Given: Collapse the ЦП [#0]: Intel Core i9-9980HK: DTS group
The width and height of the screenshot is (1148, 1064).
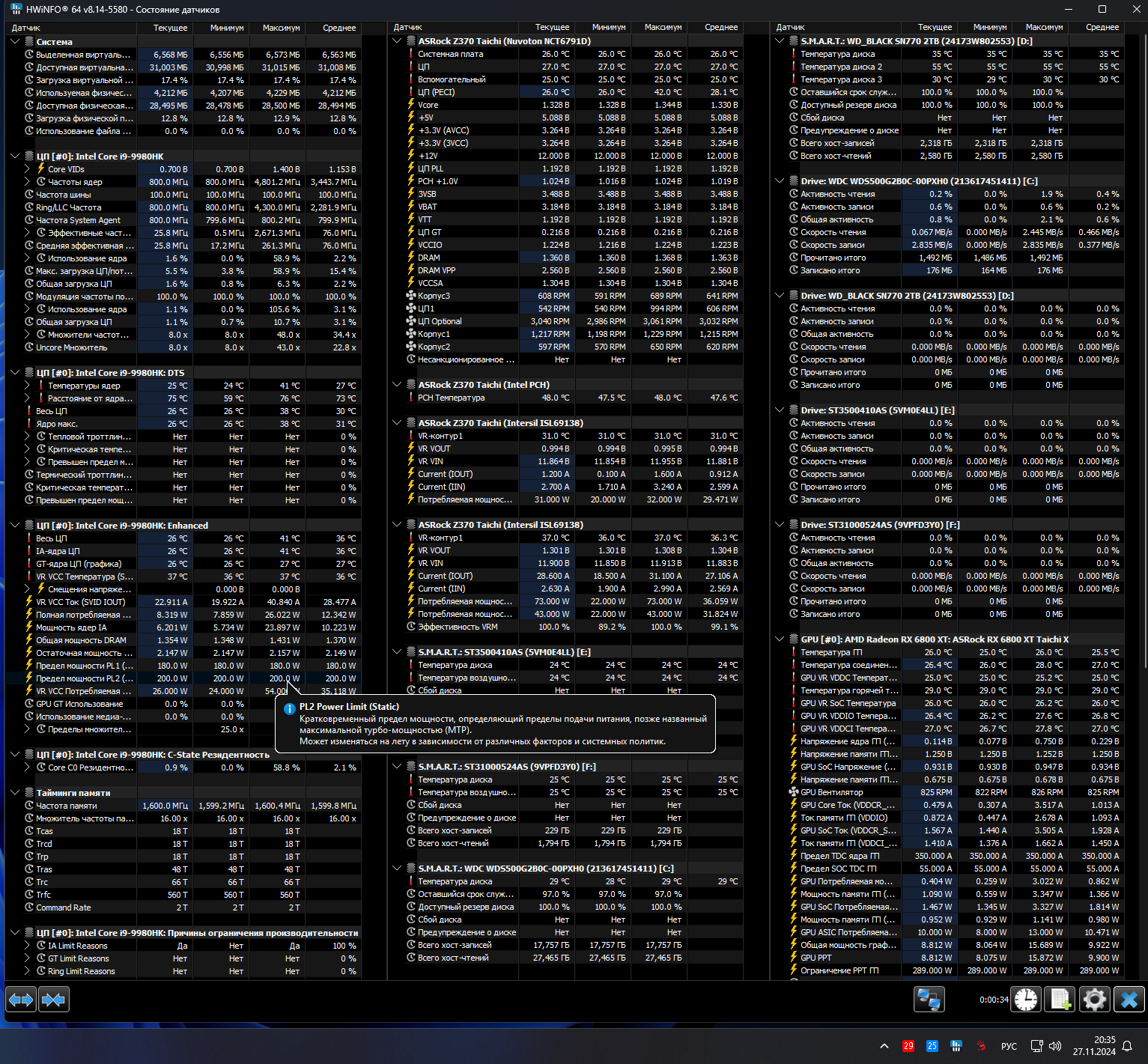Looking at the screenshot, I should point(15,373).
